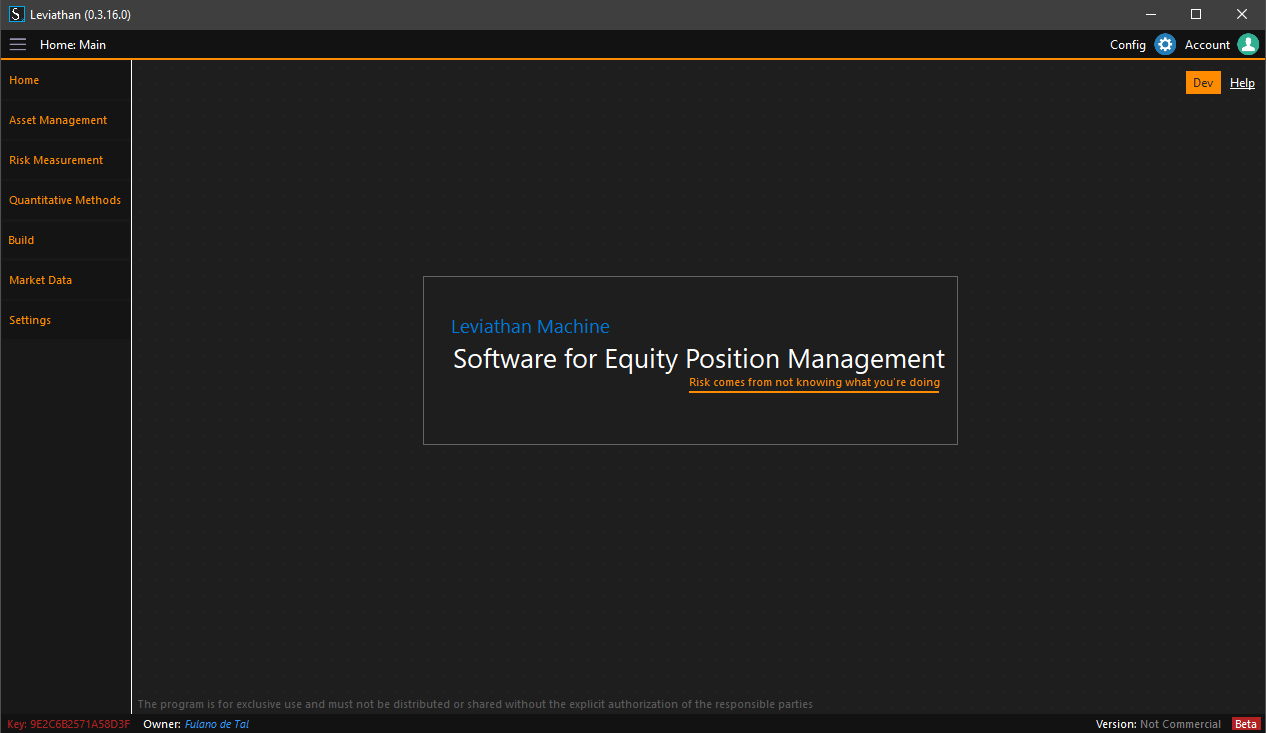
Task: Open Settings in the left sidebar
Action: point(30,320)
